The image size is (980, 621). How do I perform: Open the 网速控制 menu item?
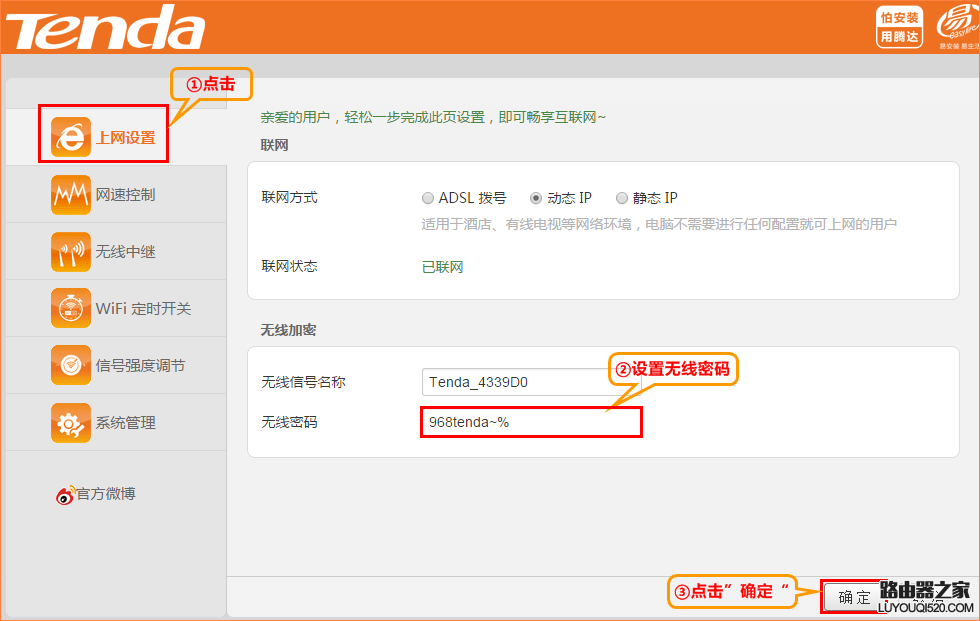pos(117,194)
